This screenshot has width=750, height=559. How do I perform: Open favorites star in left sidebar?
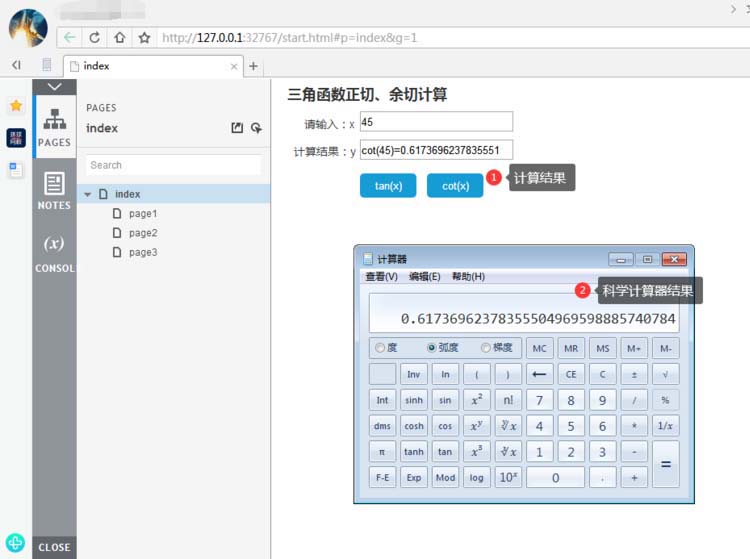(16, 105)
